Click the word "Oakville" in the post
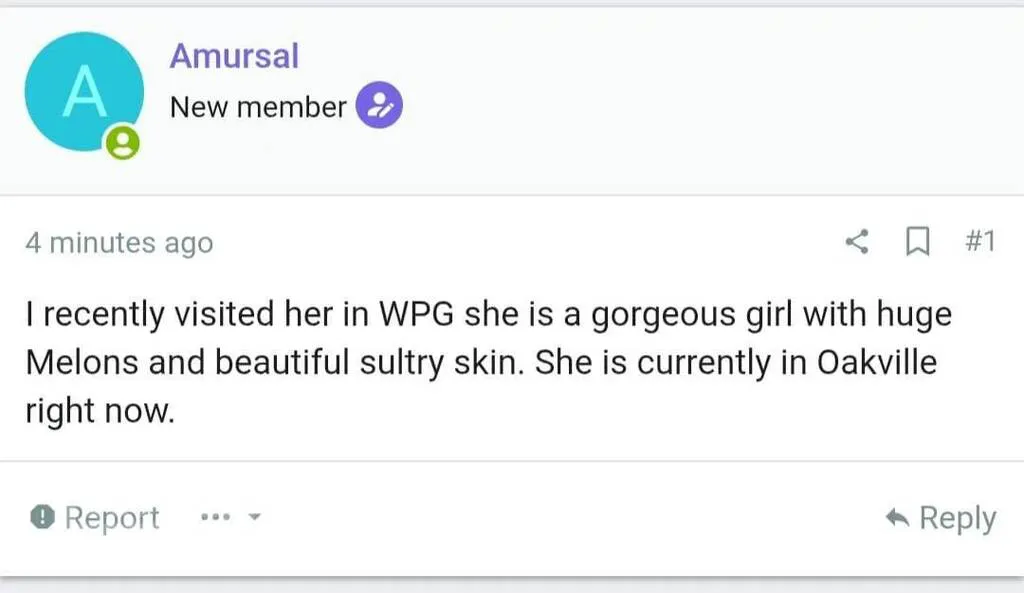The image size is (1024, 593). [x=877, y=362]
